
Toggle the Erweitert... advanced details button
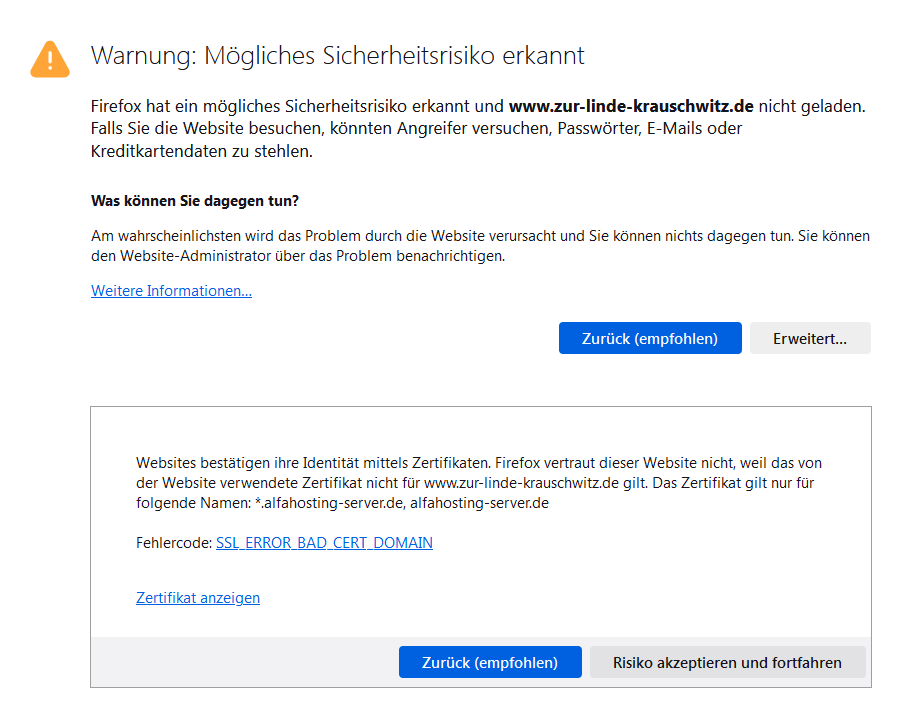coord(809,338)
